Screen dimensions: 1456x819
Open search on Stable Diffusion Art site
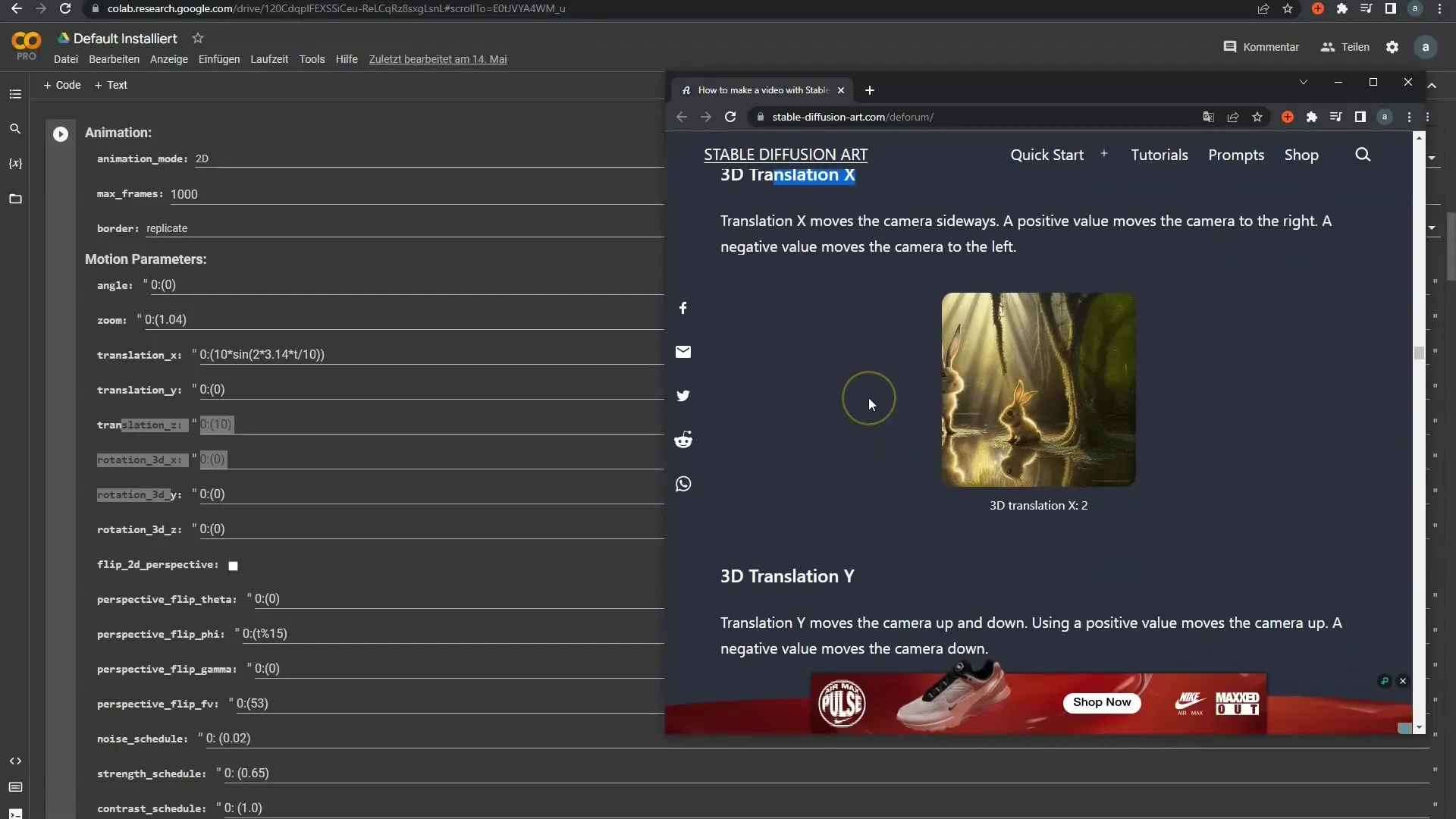(1363, 155)
